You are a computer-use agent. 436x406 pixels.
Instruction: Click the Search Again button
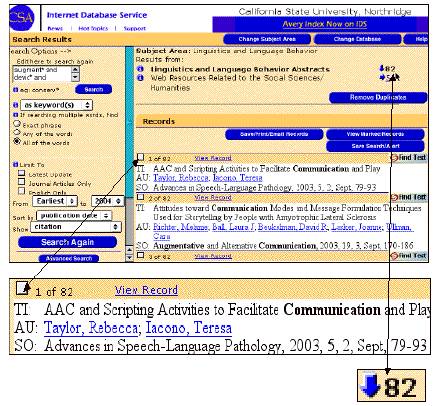(x=67, y=242)
